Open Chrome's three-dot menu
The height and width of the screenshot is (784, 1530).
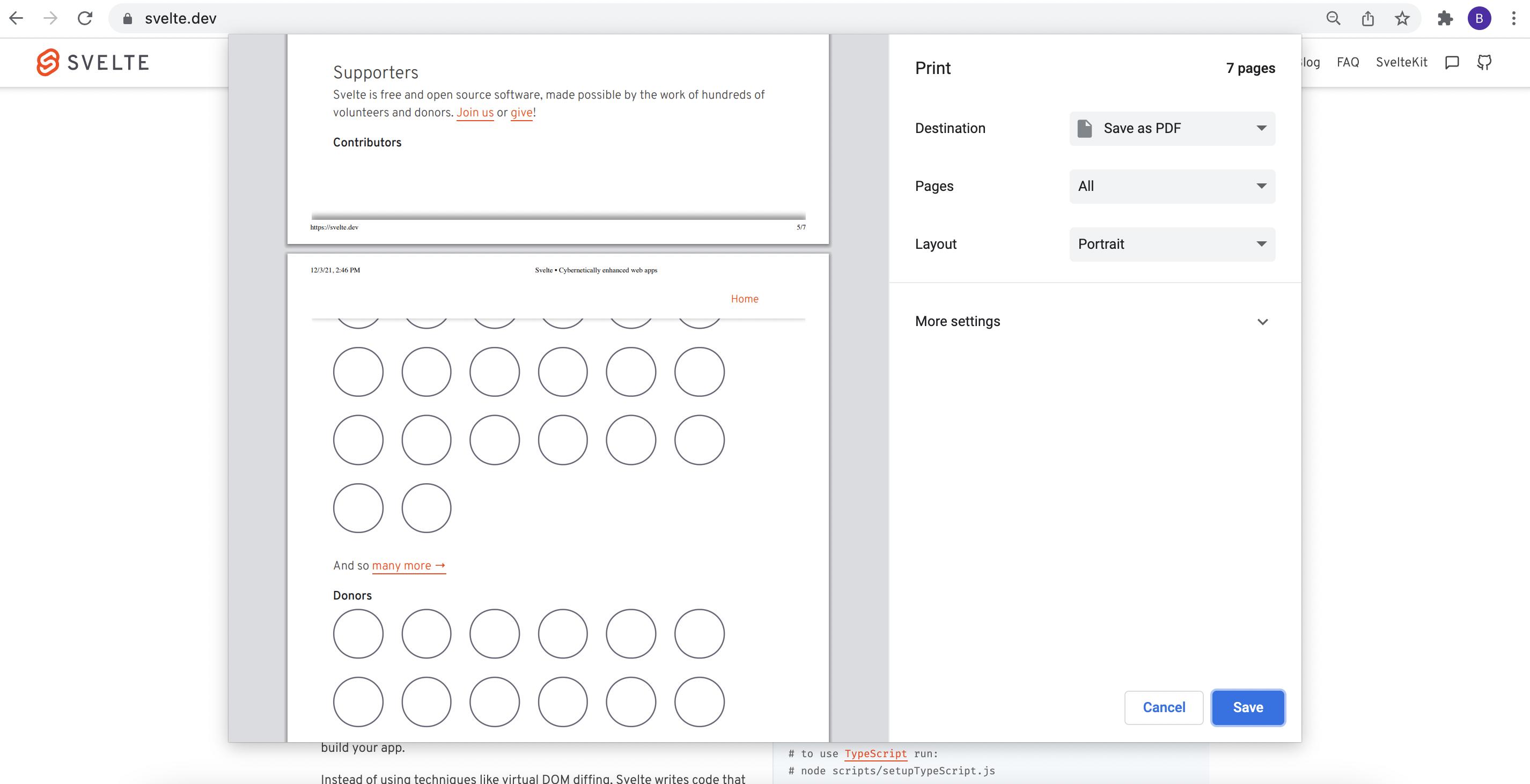click(1513, 18)
